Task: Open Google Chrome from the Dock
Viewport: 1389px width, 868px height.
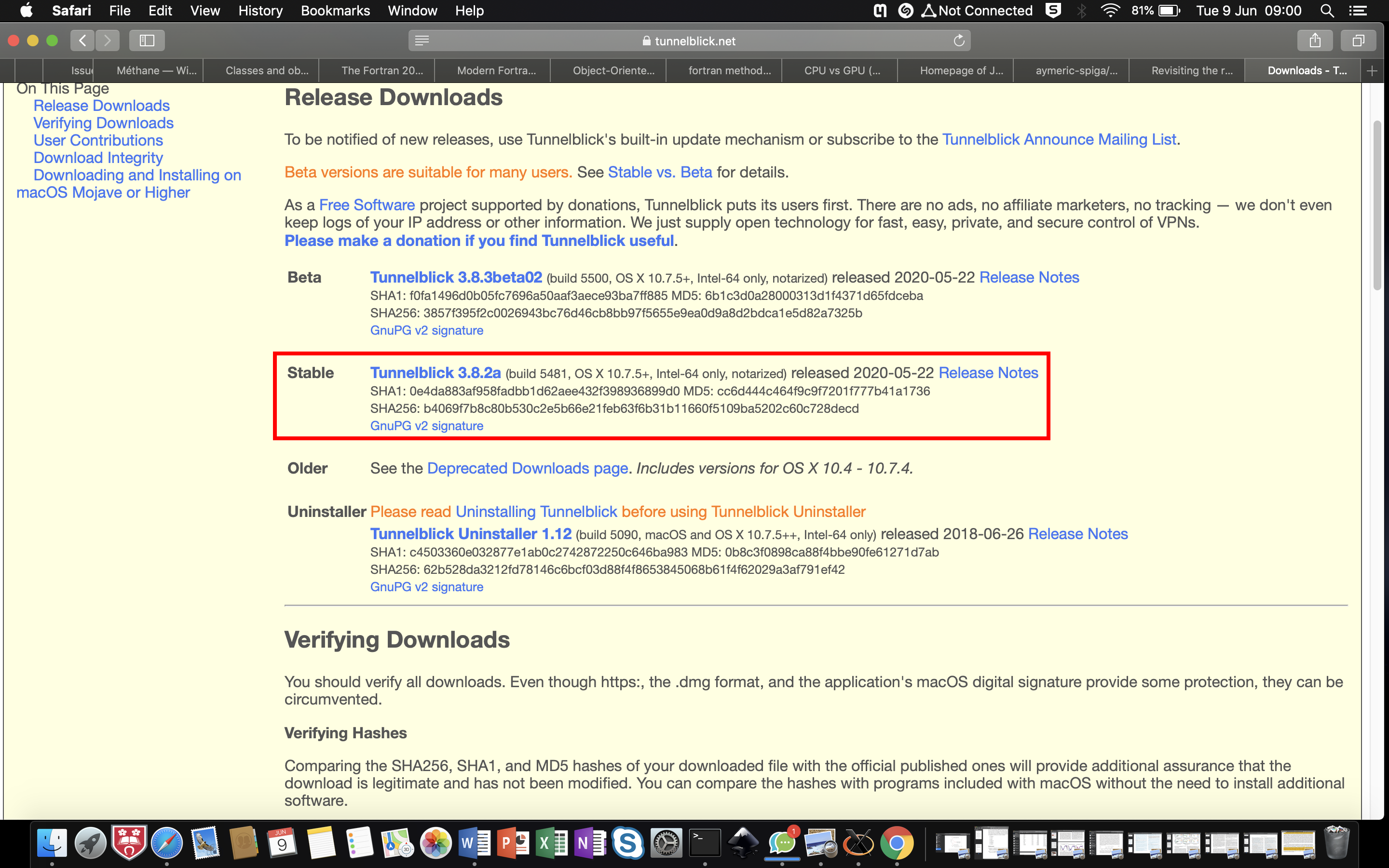Action: pyautogui.click(x=897, y=843)
